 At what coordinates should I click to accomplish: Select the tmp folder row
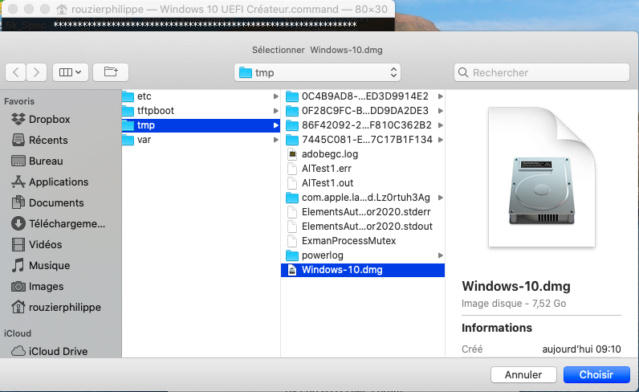(x=201, y=125)
